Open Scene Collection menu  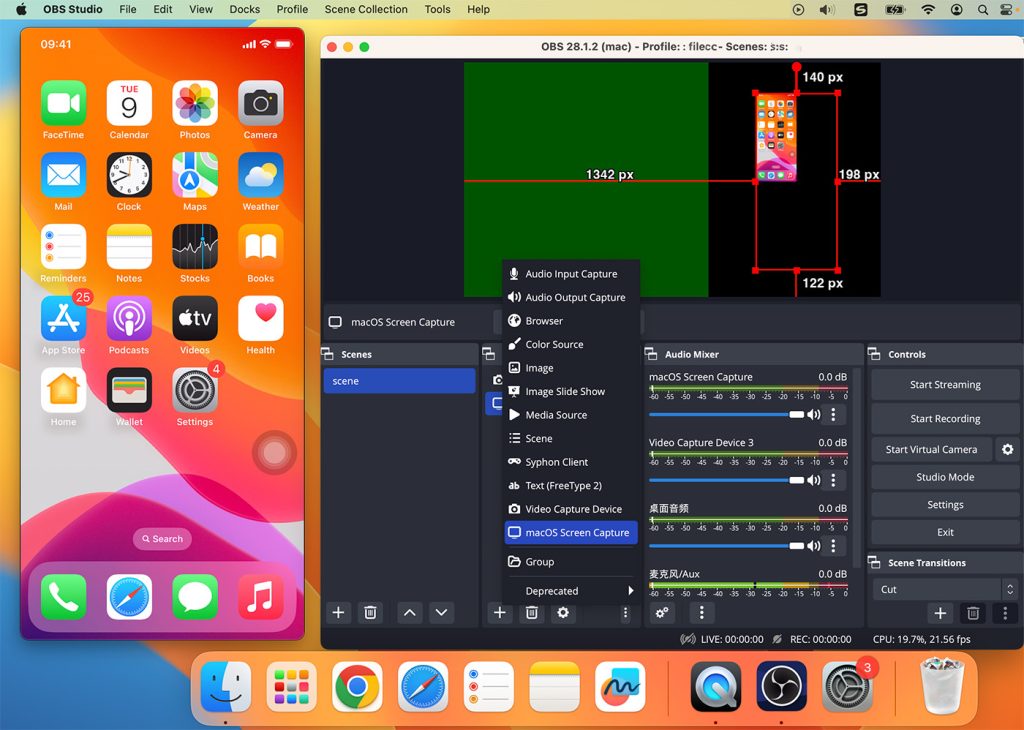coord(366,9)
